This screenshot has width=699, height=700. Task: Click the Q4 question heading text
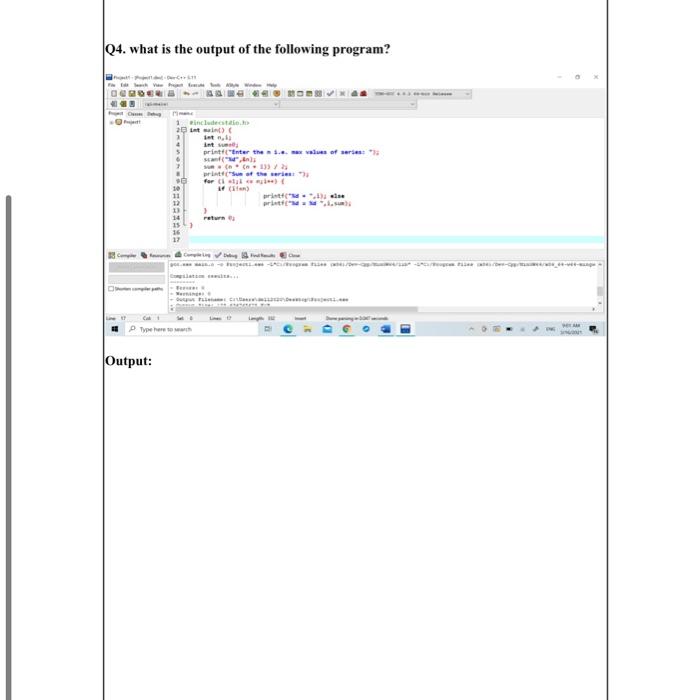[248, 49]
